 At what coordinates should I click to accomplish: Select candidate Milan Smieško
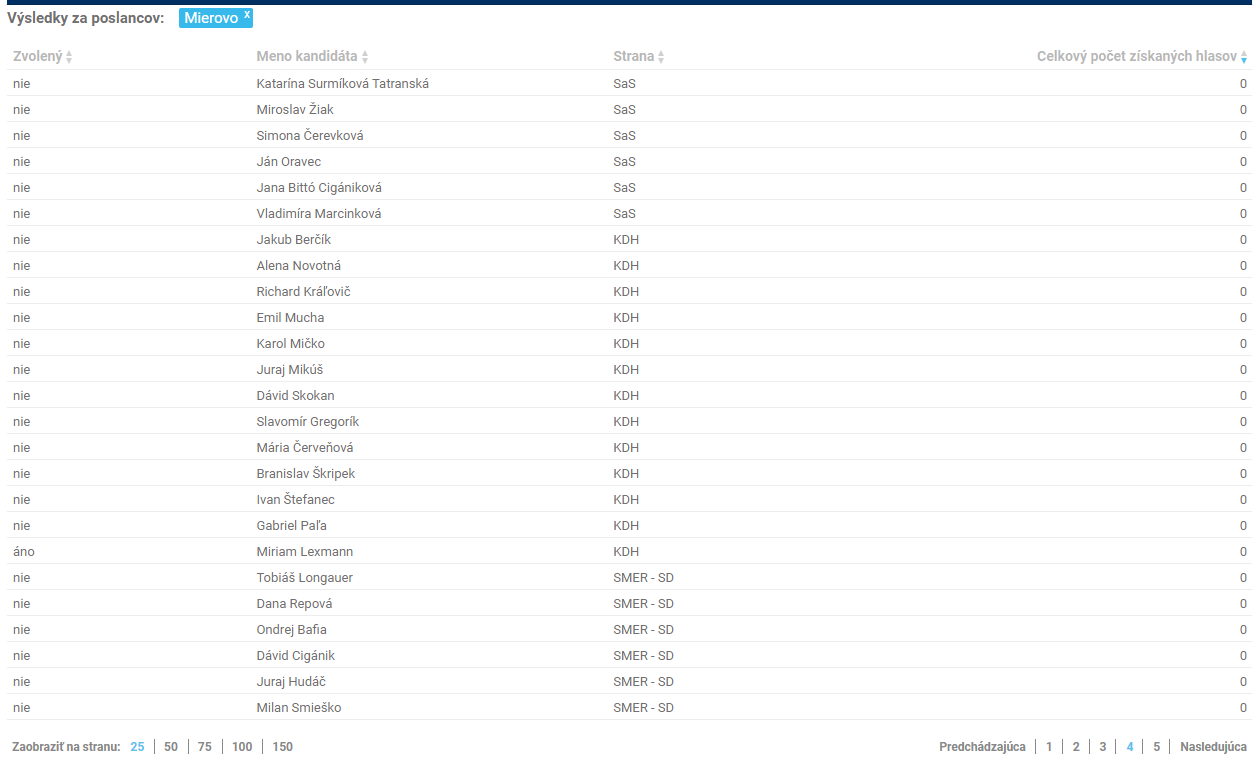pyautogui.click(x=300, y=708)
